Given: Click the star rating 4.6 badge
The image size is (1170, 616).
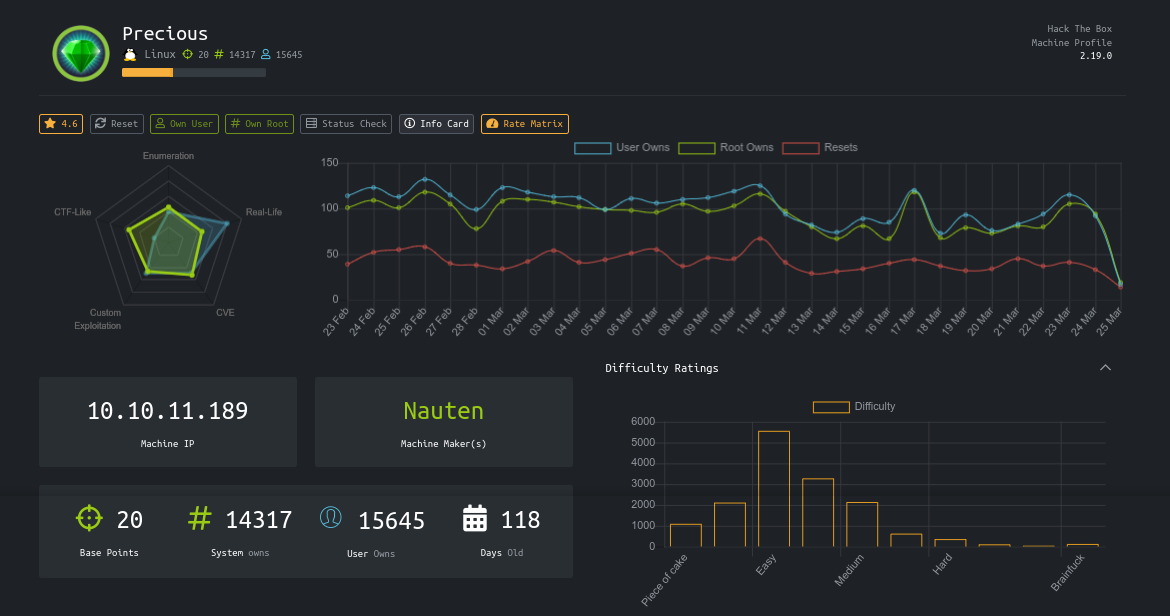Looking at the screenshot, I should 61,124.
